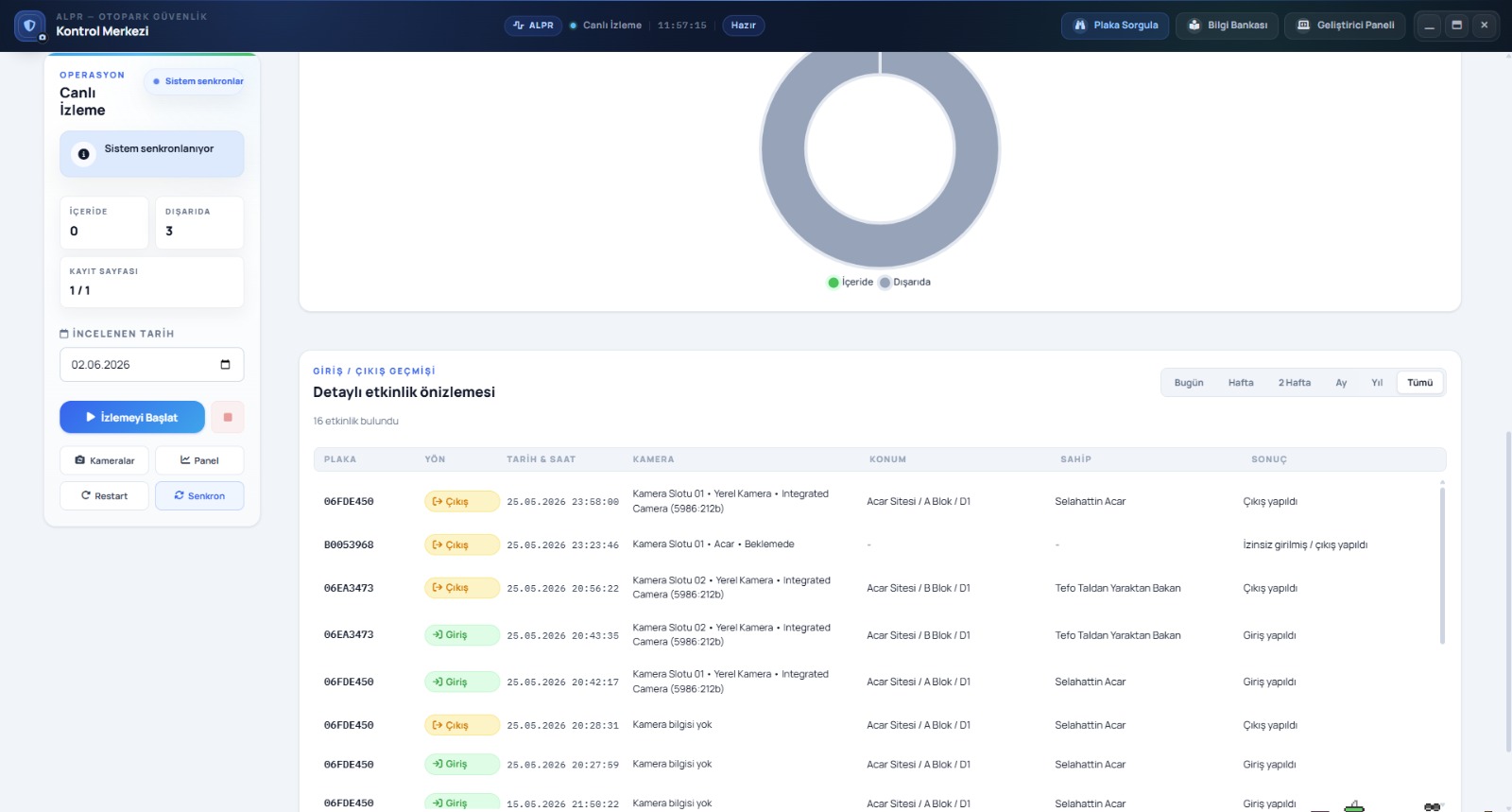The height and width of the screenshot is (812, 1512).
Task: Open Plaka Sorgula search
Action: [x=1115, y=26]
